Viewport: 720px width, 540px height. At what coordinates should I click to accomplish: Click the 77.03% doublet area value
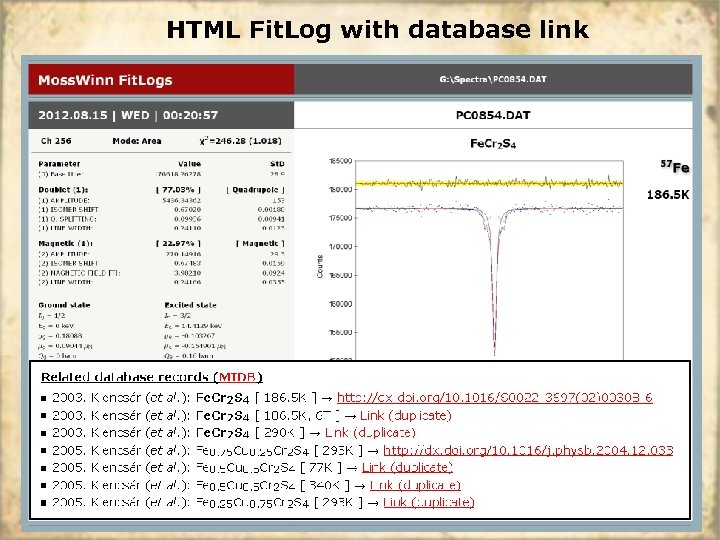(x=178, y=190)
